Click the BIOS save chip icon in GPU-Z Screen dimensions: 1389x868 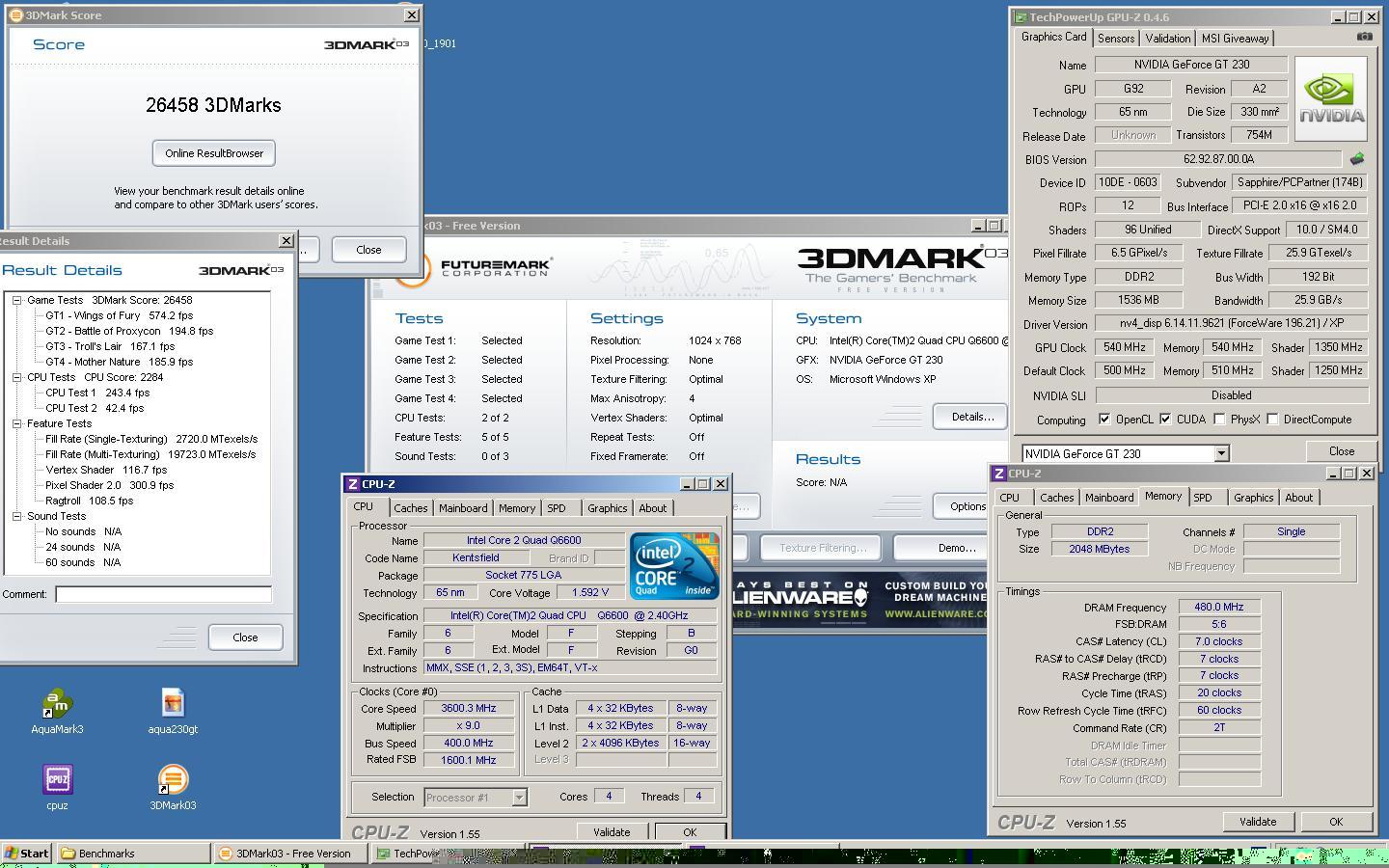[1357, 159]
